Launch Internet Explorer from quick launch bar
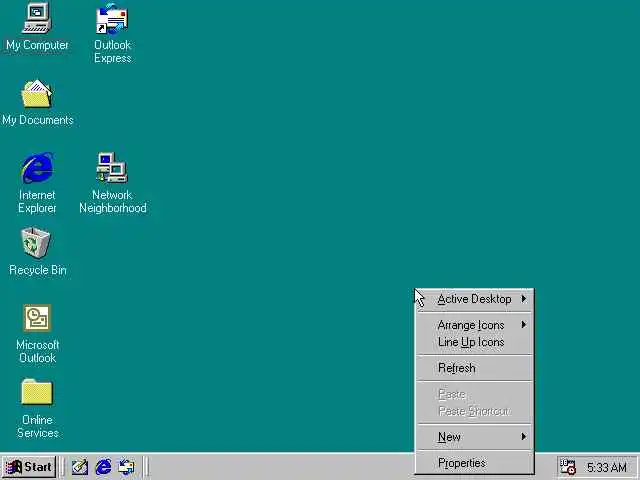The image size is (640, 480). [x=103, y=467]
